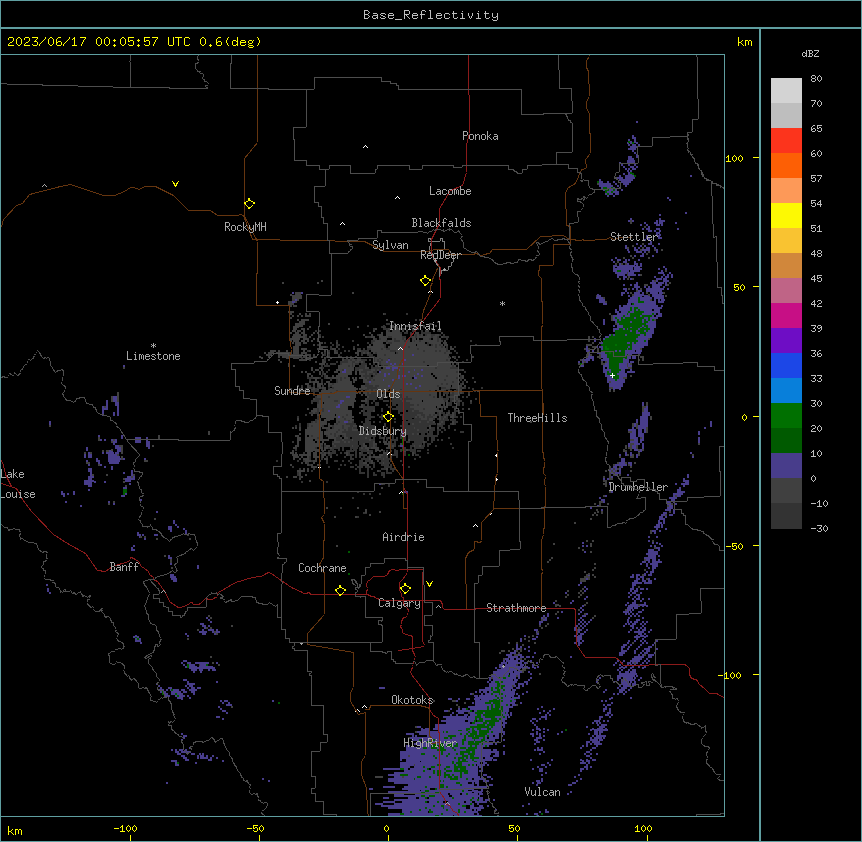The image size is (862, 842).
Task: Click the Ponoka city label
Action: (480, 136)
